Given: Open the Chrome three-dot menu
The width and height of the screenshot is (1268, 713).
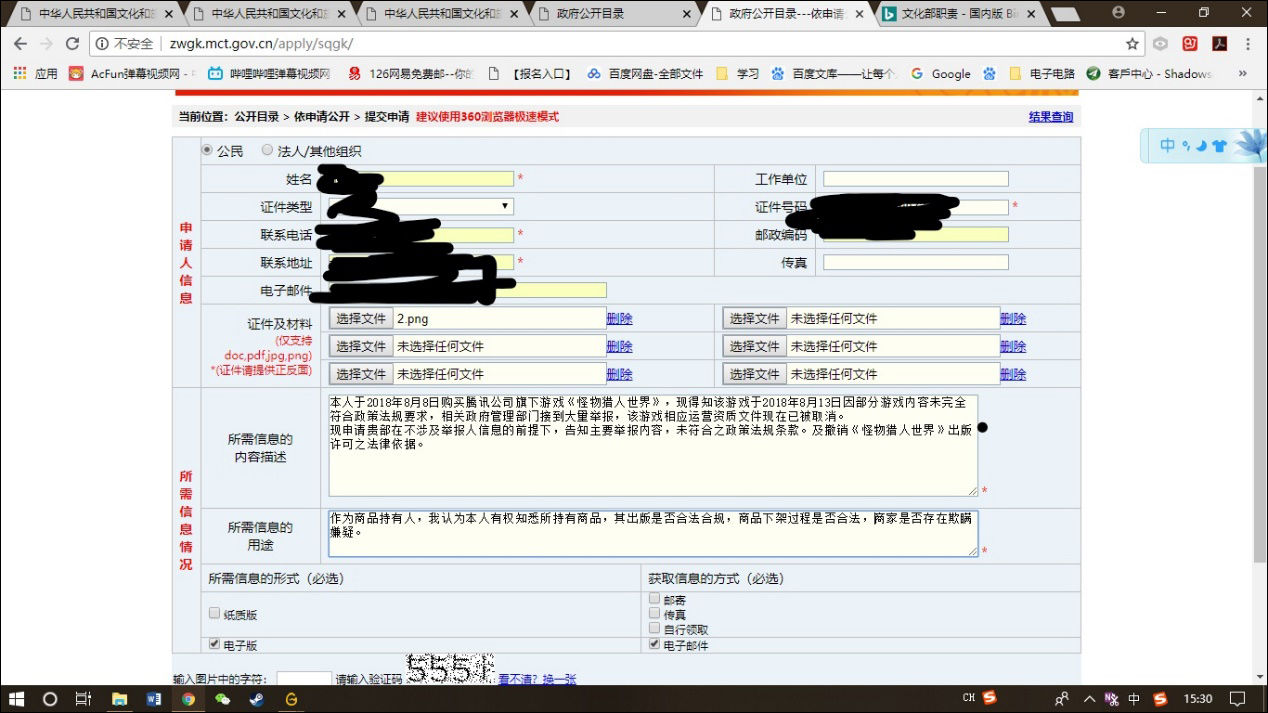Looking at the screenshot, I should pyautogui.click(x=1248, y=44).
